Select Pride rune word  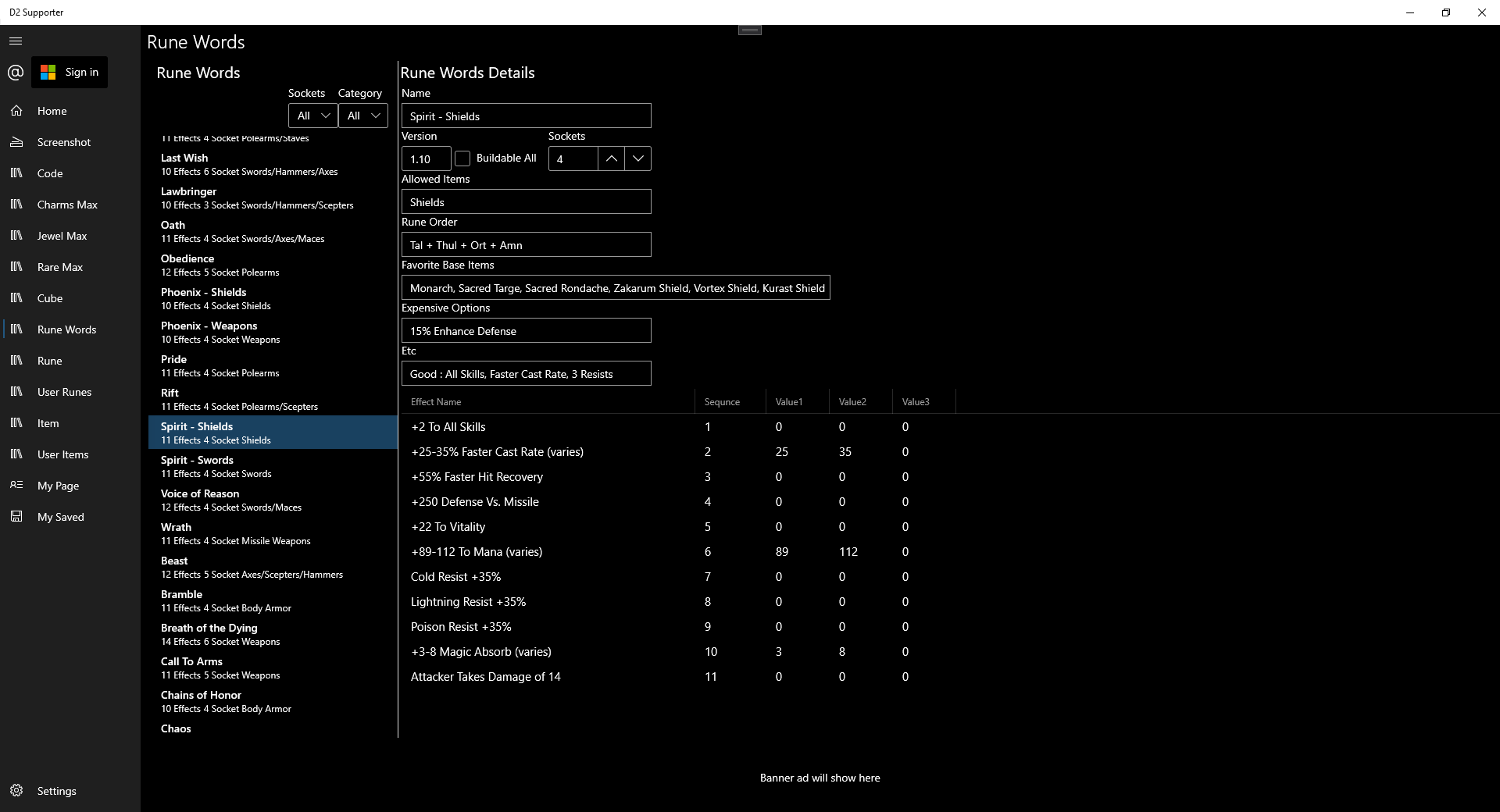coord(273,365)
